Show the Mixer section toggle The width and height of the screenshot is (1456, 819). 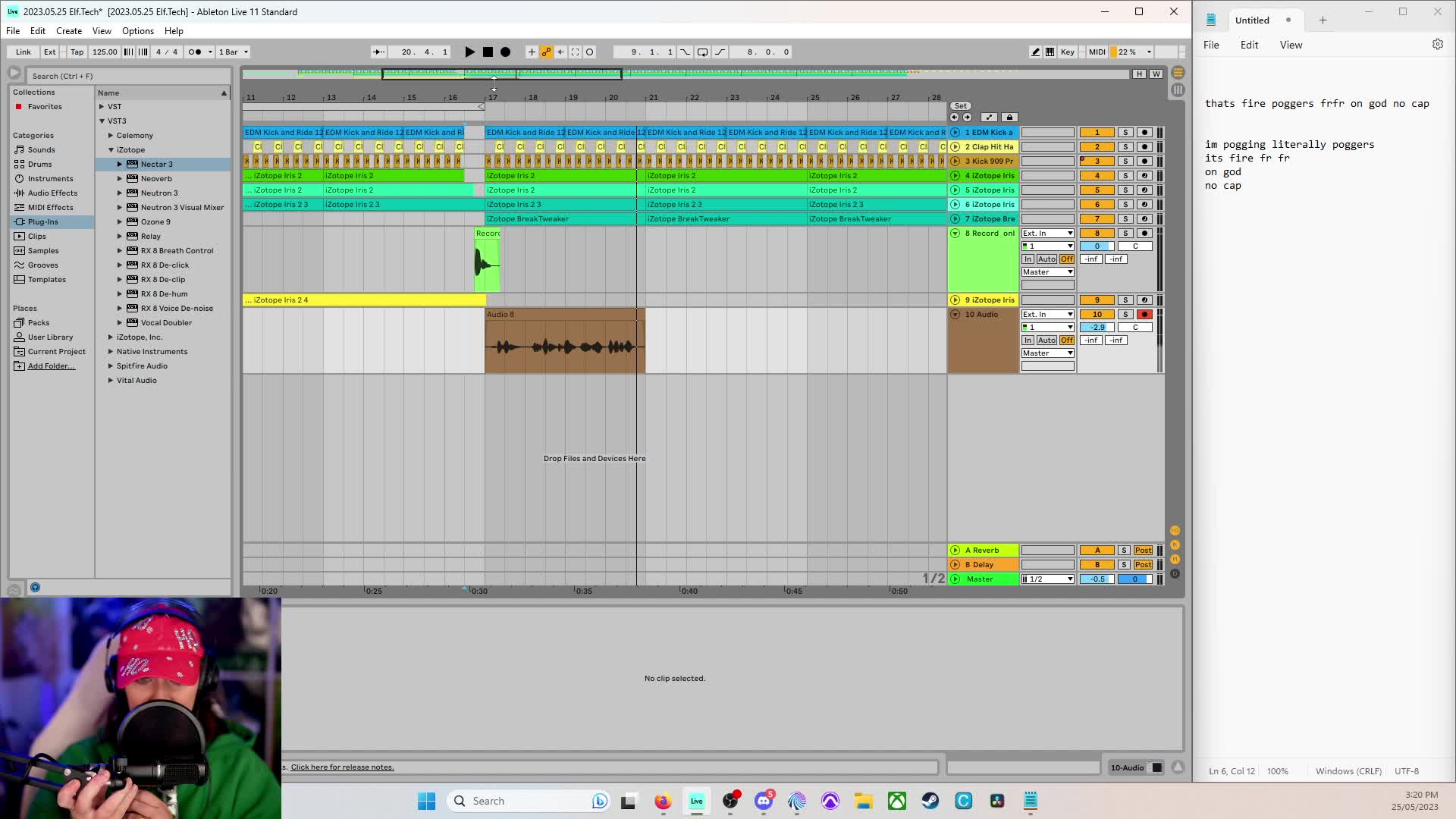tap(1175, 560)
